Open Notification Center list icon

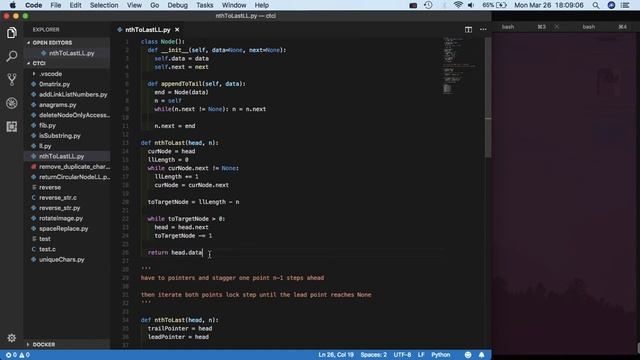625,5
